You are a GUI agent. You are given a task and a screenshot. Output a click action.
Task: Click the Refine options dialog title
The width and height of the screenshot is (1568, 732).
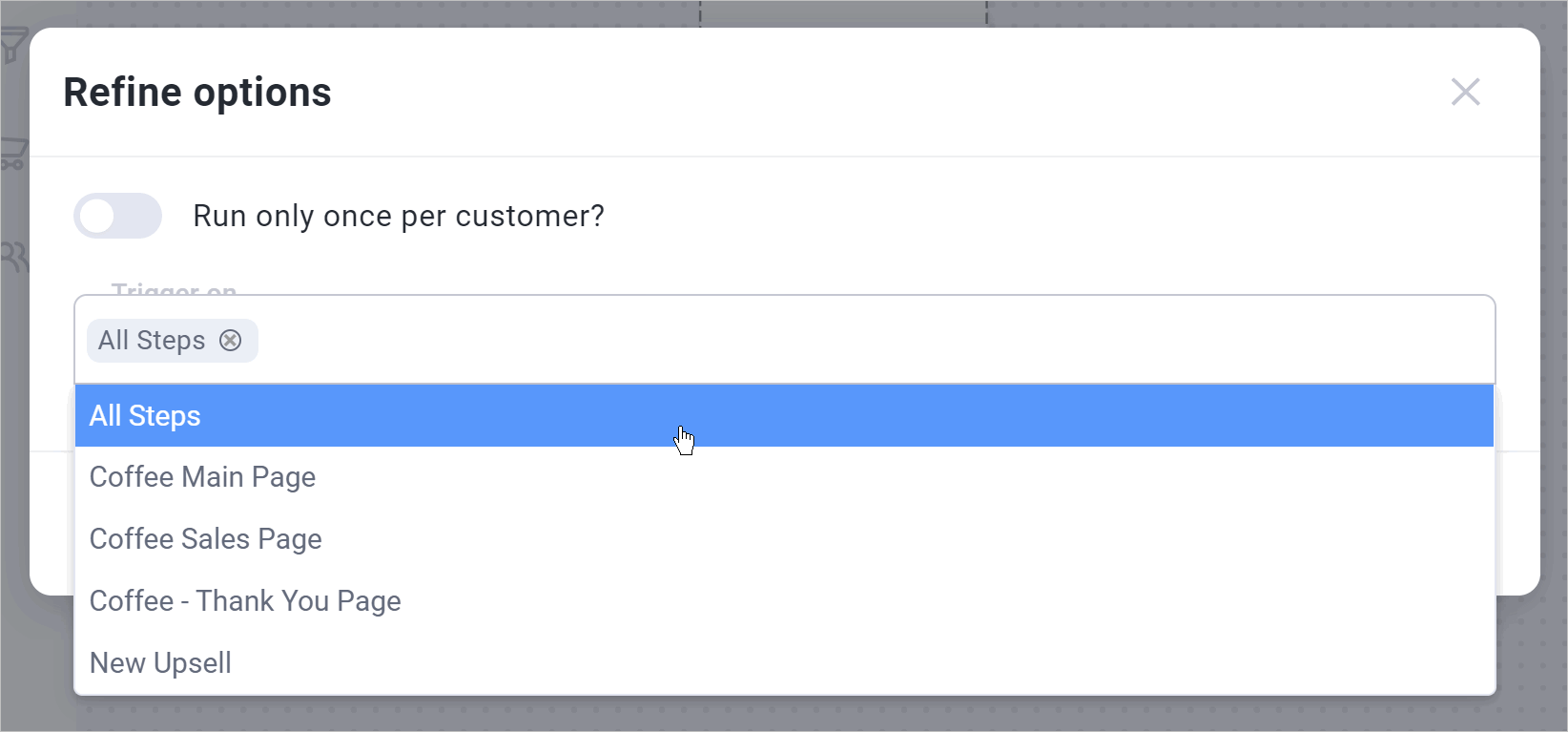pos(197,93)
